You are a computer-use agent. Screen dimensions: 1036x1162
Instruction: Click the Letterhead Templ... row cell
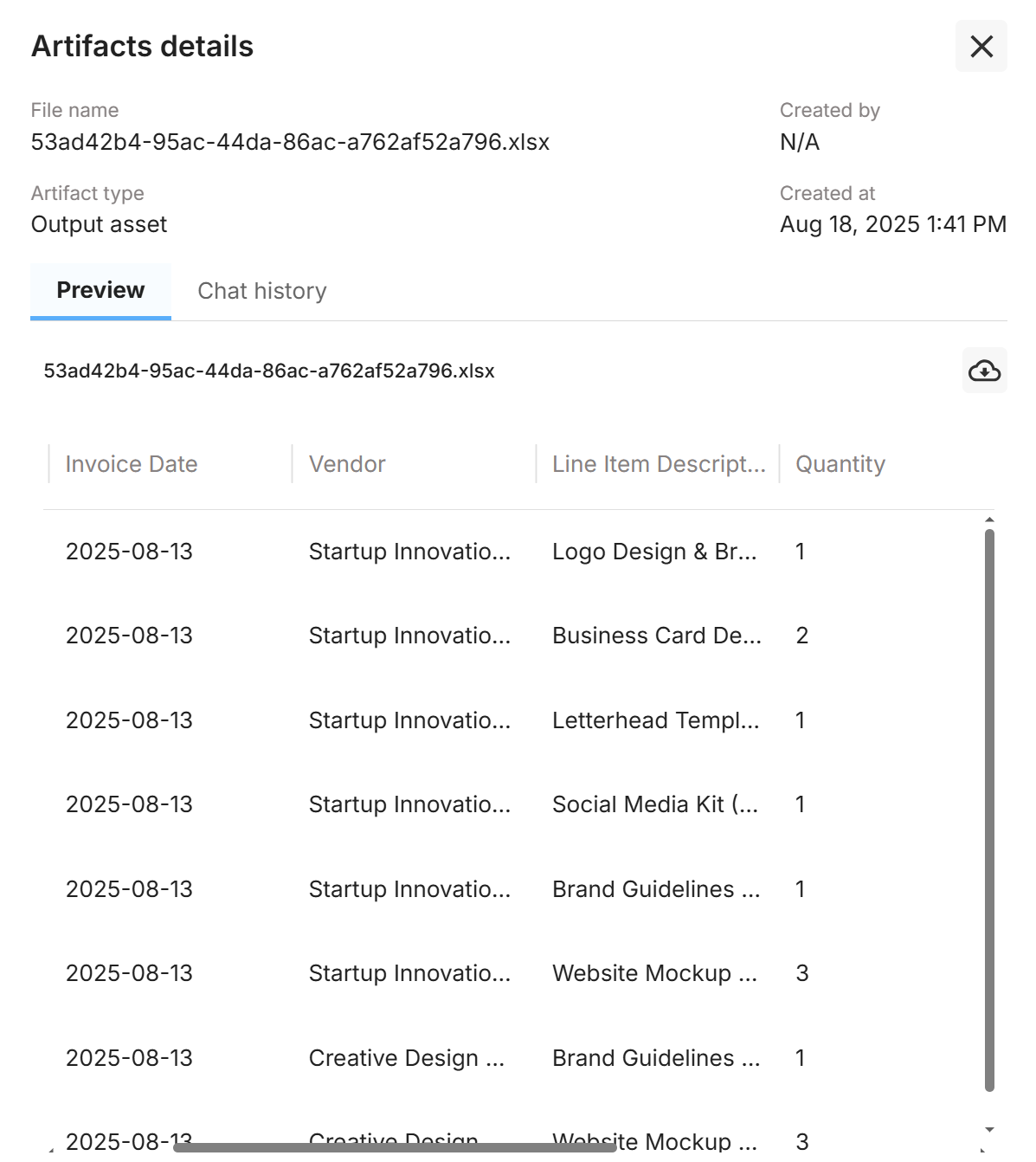point(655,720)
